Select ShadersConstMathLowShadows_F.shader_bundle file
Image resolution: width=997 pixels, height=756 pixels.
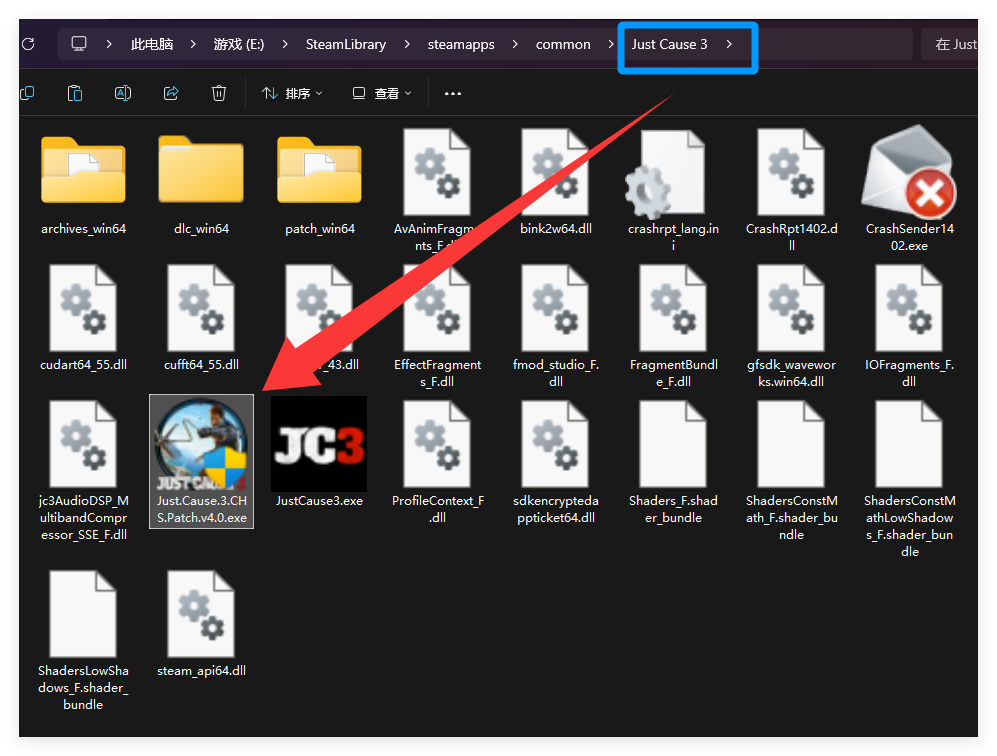pos(909,479)
